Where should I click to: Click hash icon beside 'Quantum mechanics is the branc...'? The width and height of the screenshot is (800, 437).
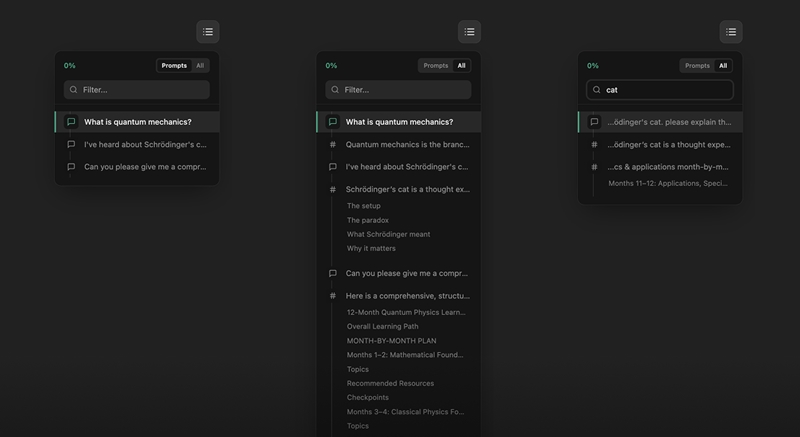[333, 144]
